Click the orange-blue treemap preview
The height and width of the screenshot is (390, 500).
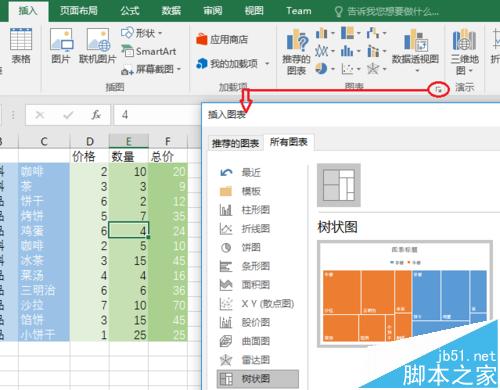click(x=405, y=294)
